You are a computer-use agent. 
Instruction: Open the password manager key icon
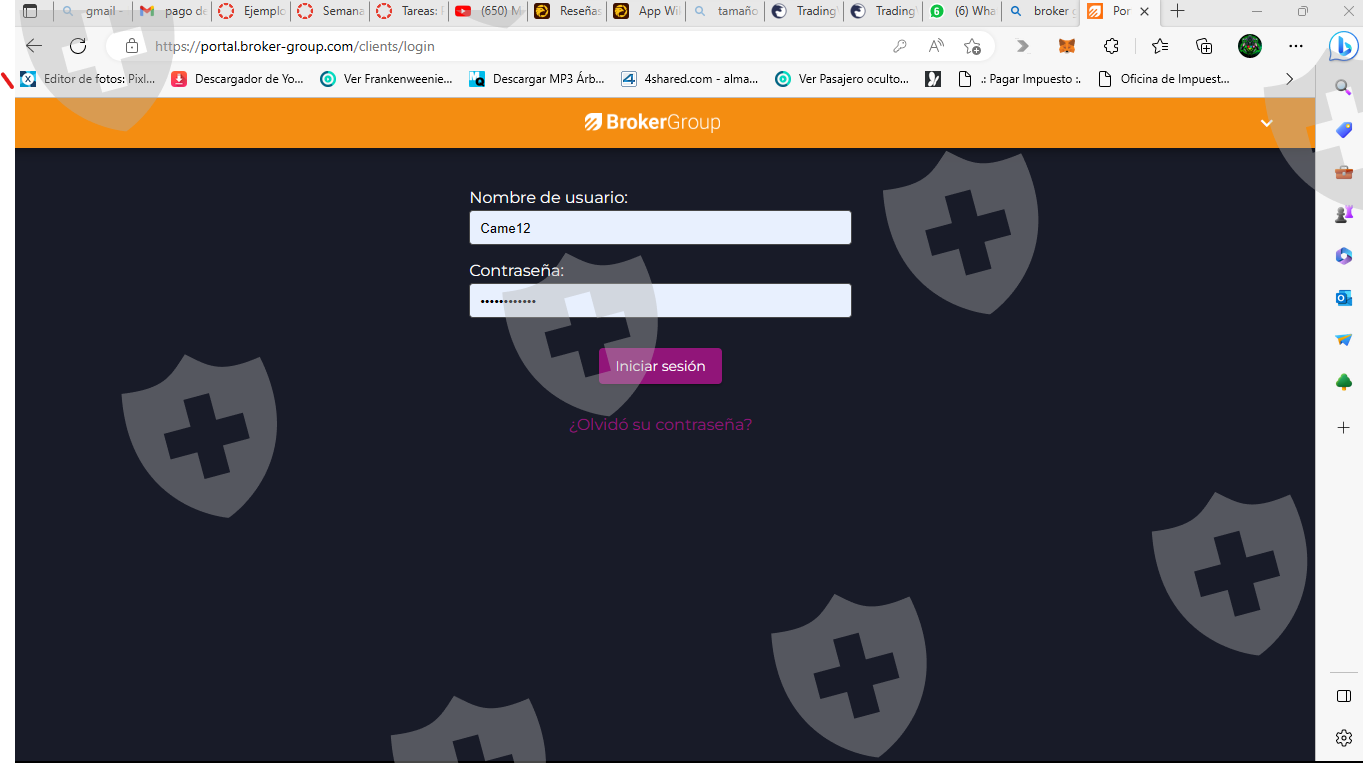point(900,46)
